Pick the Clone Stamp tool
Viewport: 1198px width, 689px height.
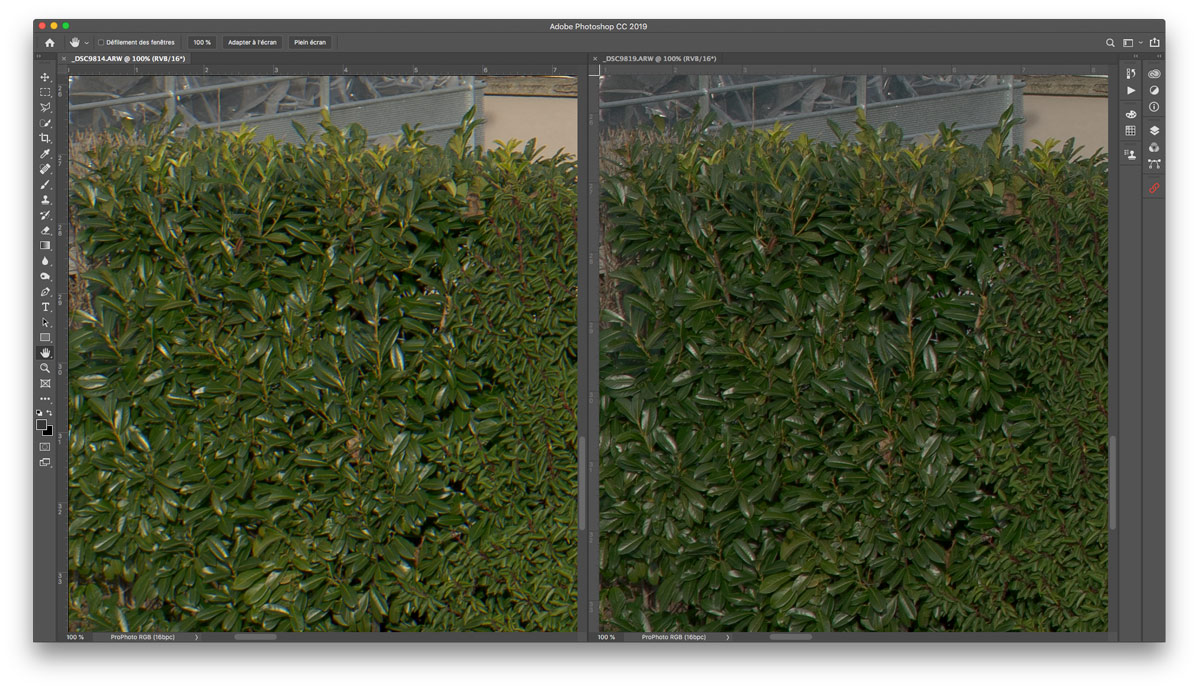[45, 200]
